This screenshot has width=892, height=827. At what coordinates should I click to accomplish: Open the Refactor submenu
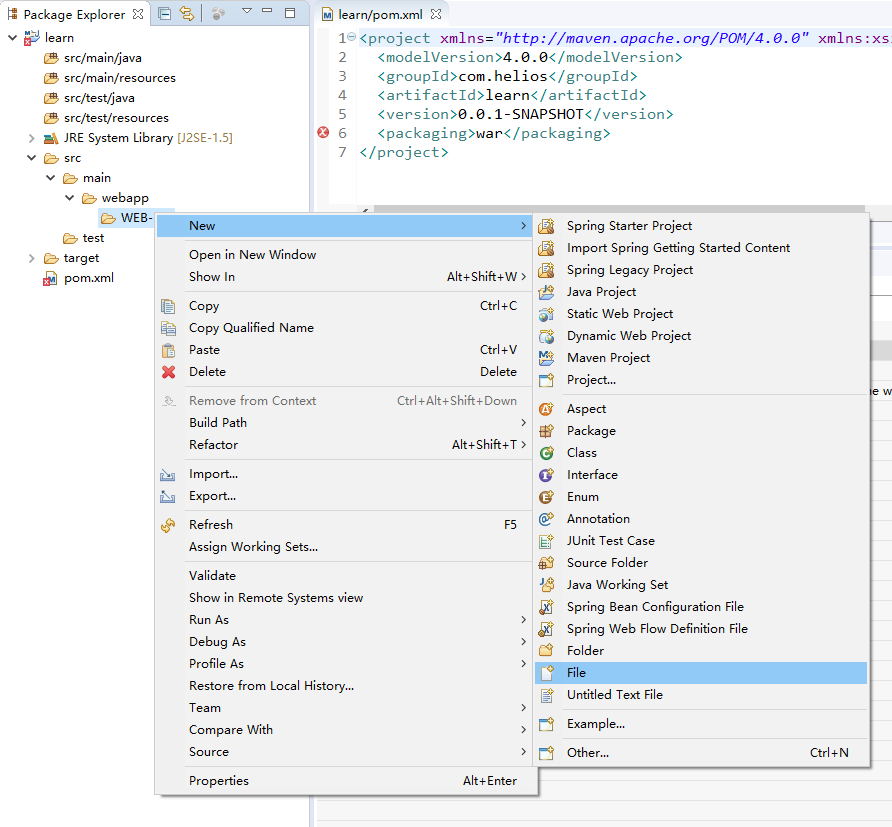(344, 445)
